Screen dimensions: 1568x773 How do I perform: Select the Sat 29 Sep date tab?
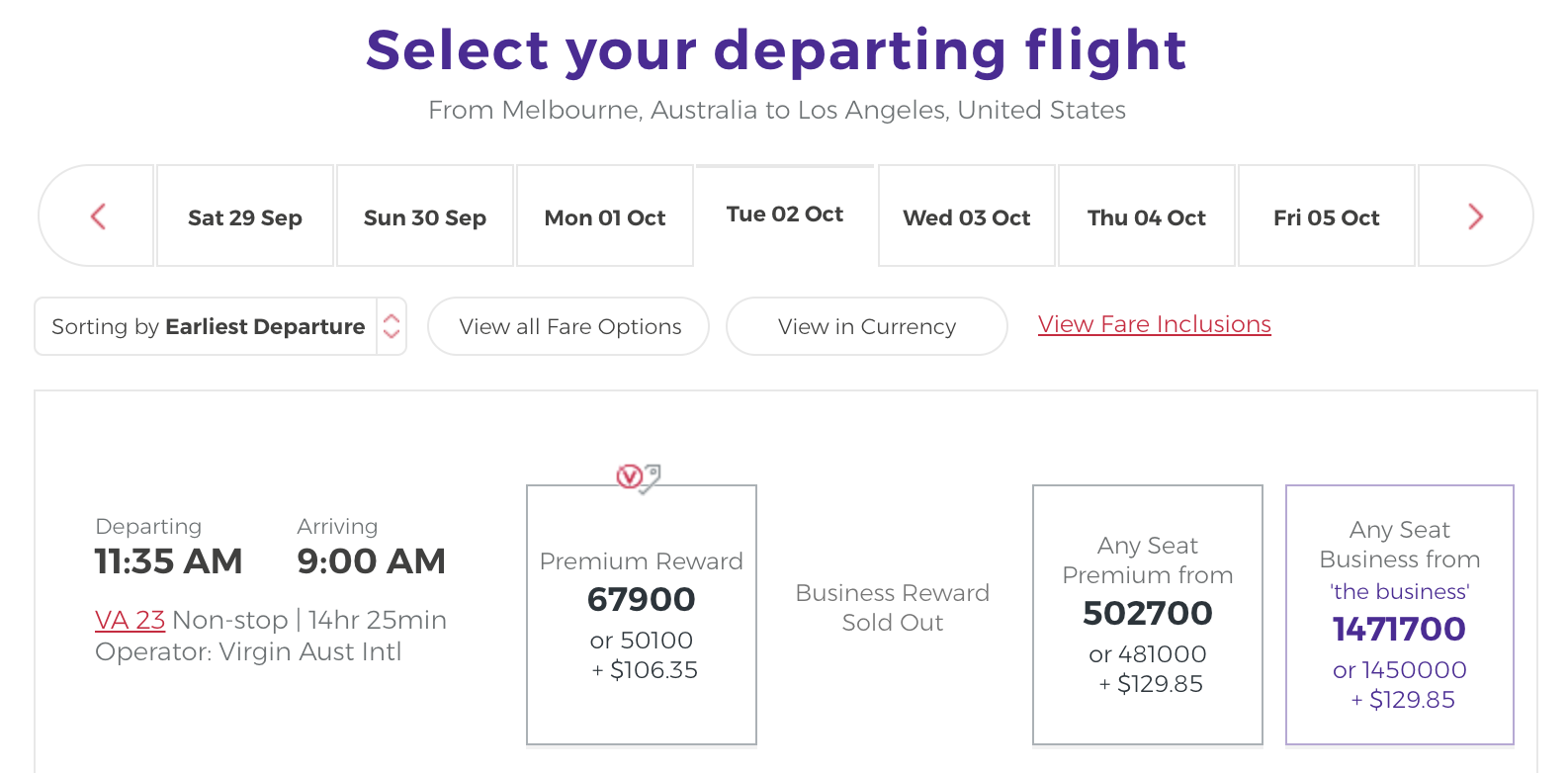pos(245,216)
